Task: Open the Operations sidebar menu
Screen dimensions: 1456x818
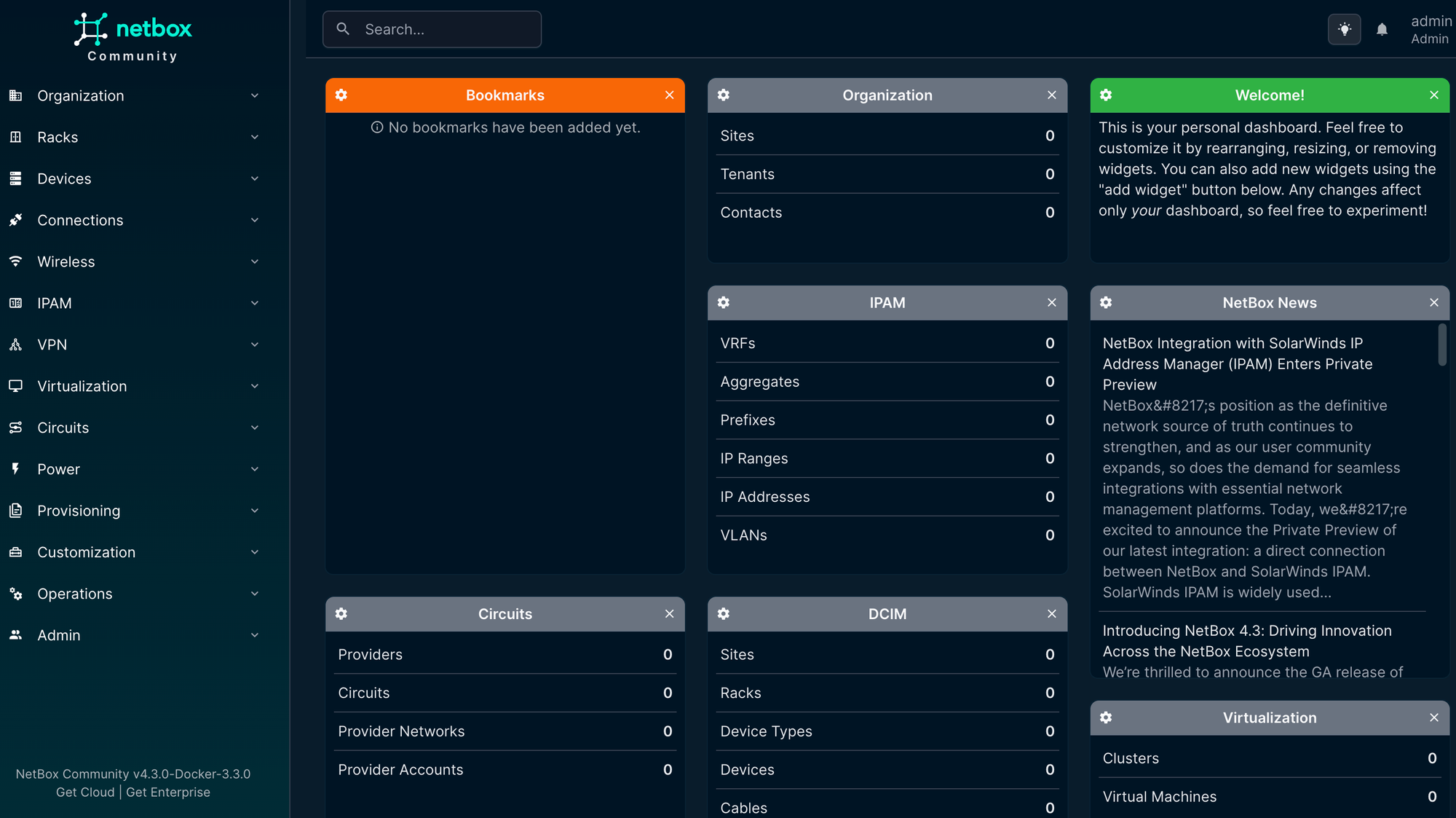Action: 135,594
